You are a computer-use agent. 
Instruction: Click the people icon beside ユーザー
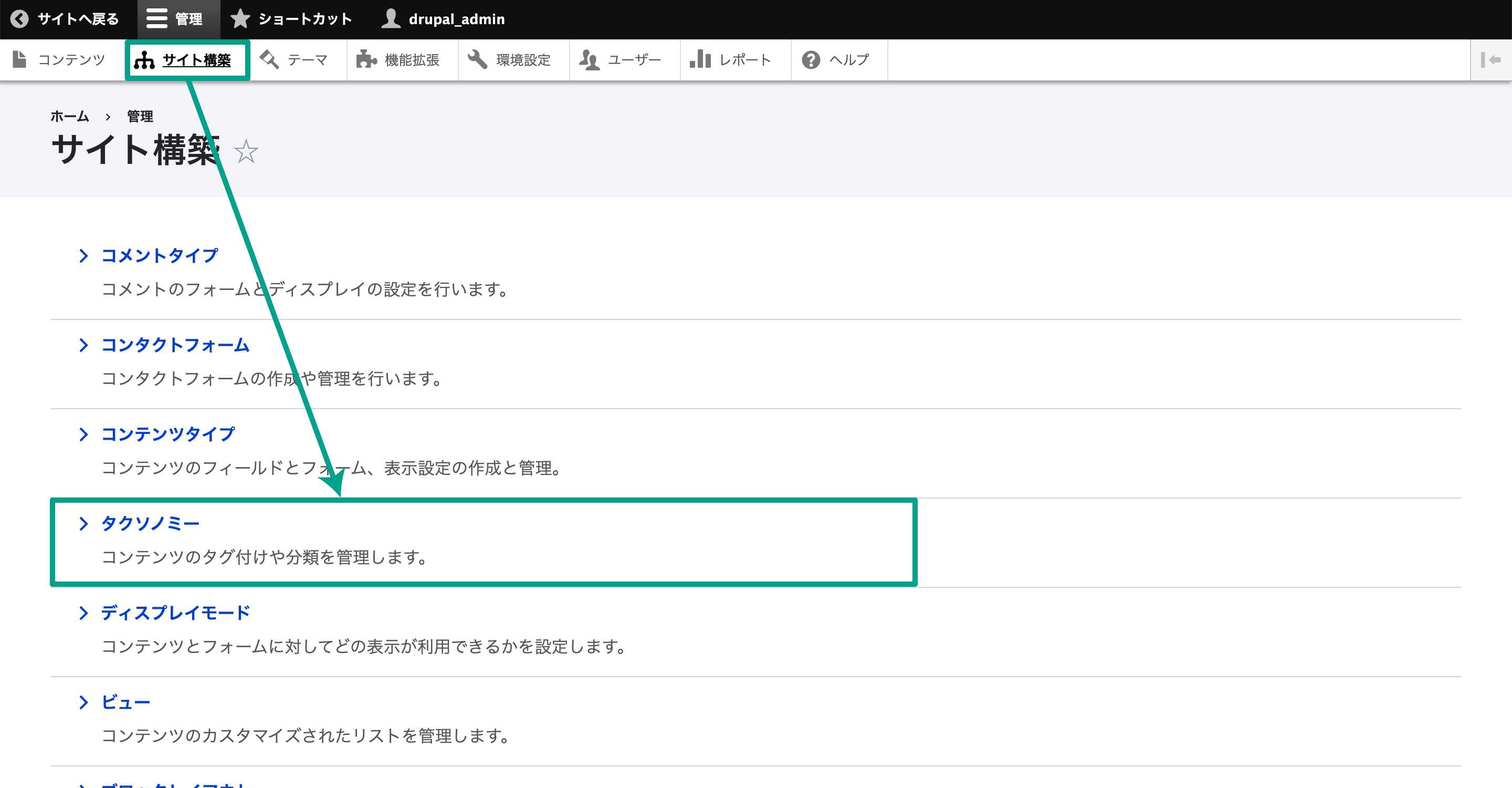[589, 59]
